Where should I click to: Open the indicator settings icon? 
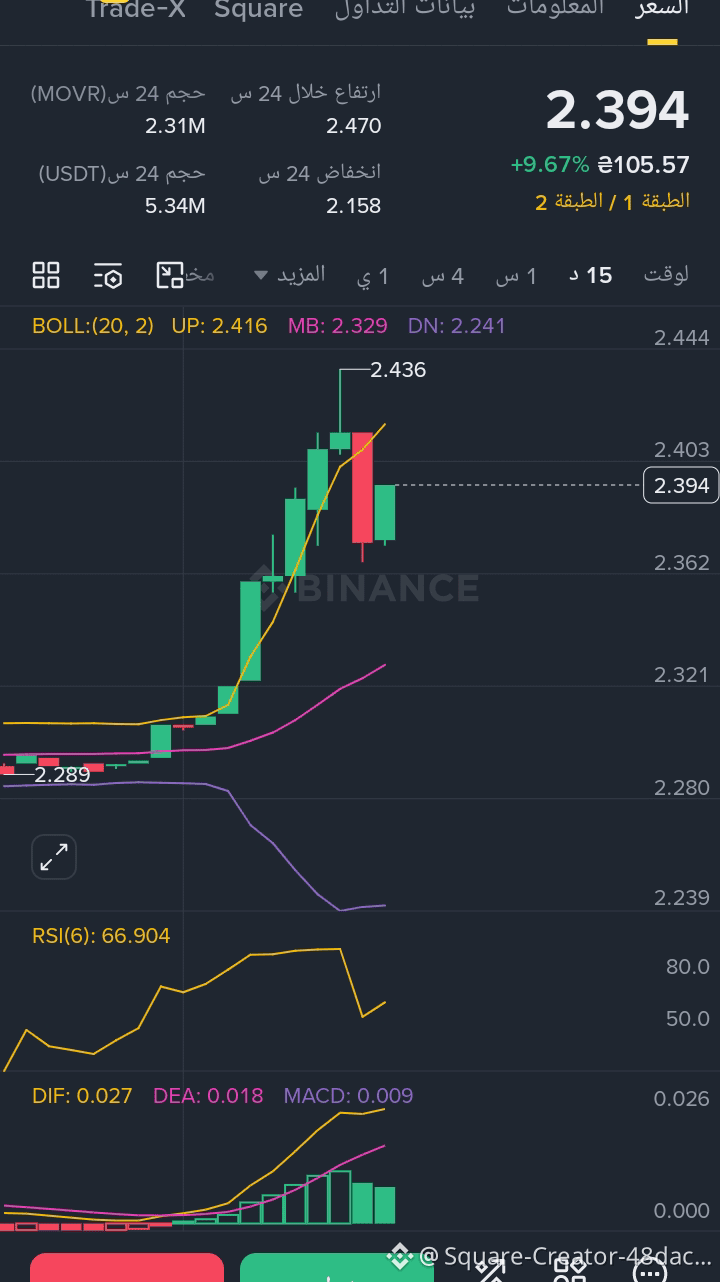tap(108, 275)
